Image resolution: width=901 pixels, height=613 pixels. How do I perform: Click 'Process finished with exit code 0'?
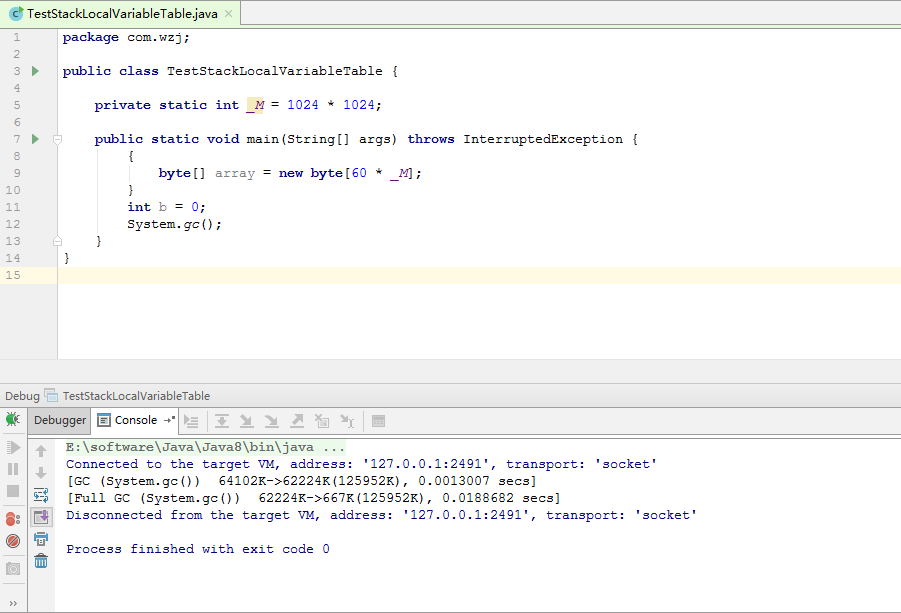[x=198, y=549]
